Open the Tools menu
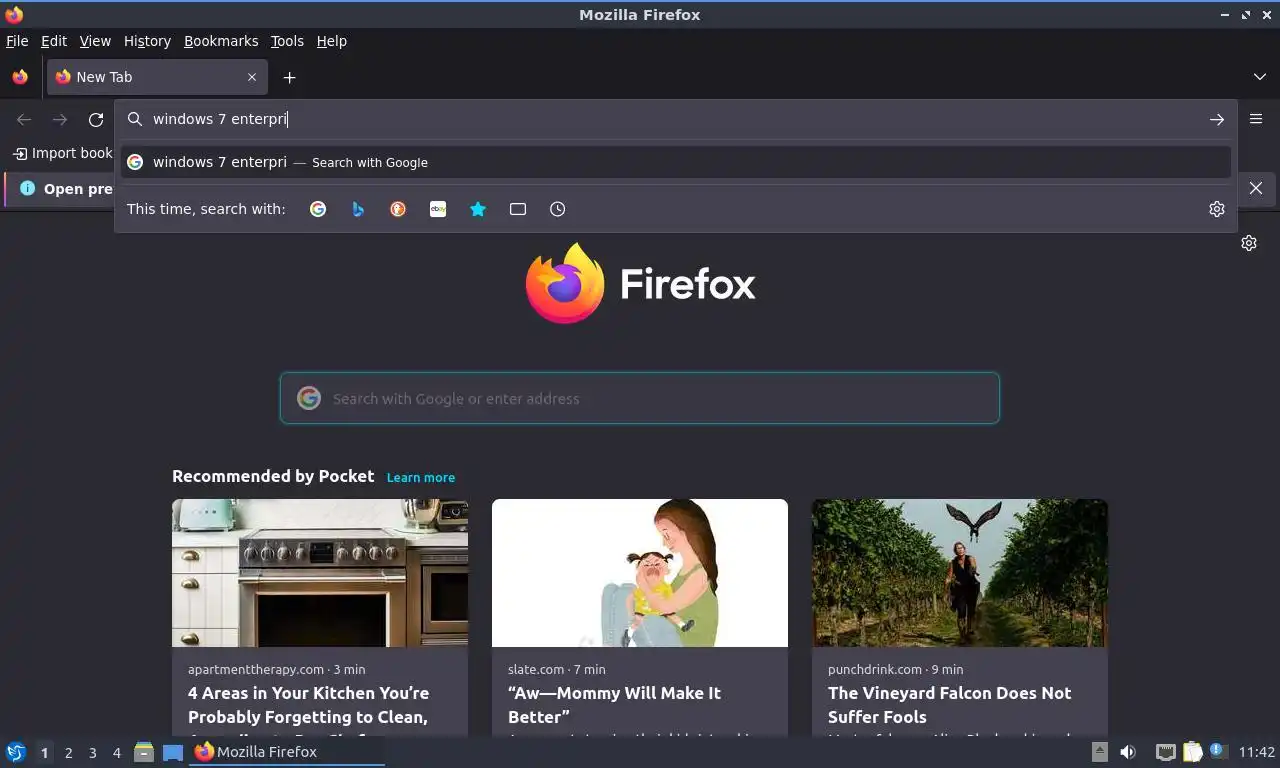Viewport: 1280px width, 768px height. 287,41
